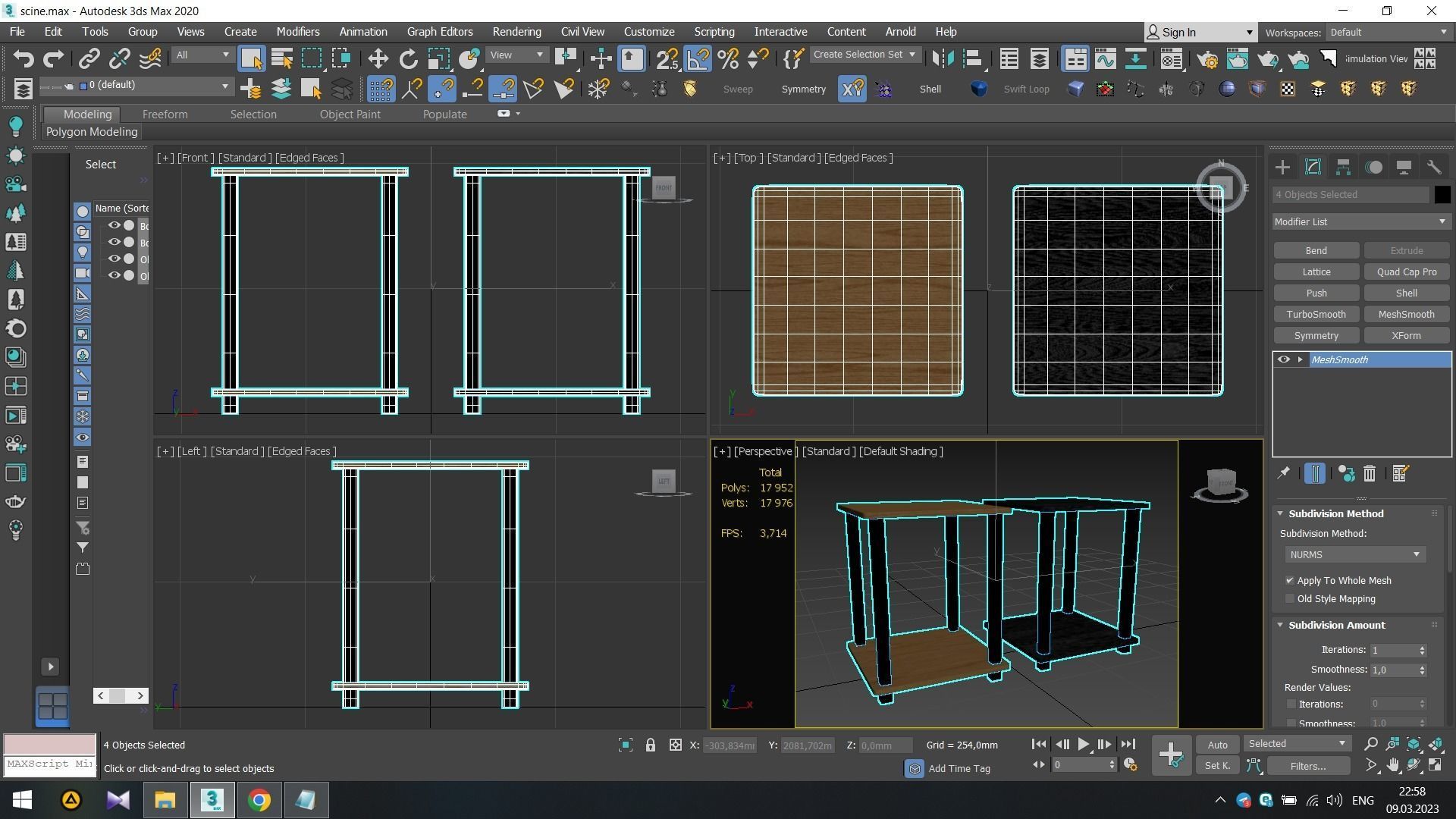
Task: Enable Old Style Mapping checkbox
Action: coord(1290,599)
